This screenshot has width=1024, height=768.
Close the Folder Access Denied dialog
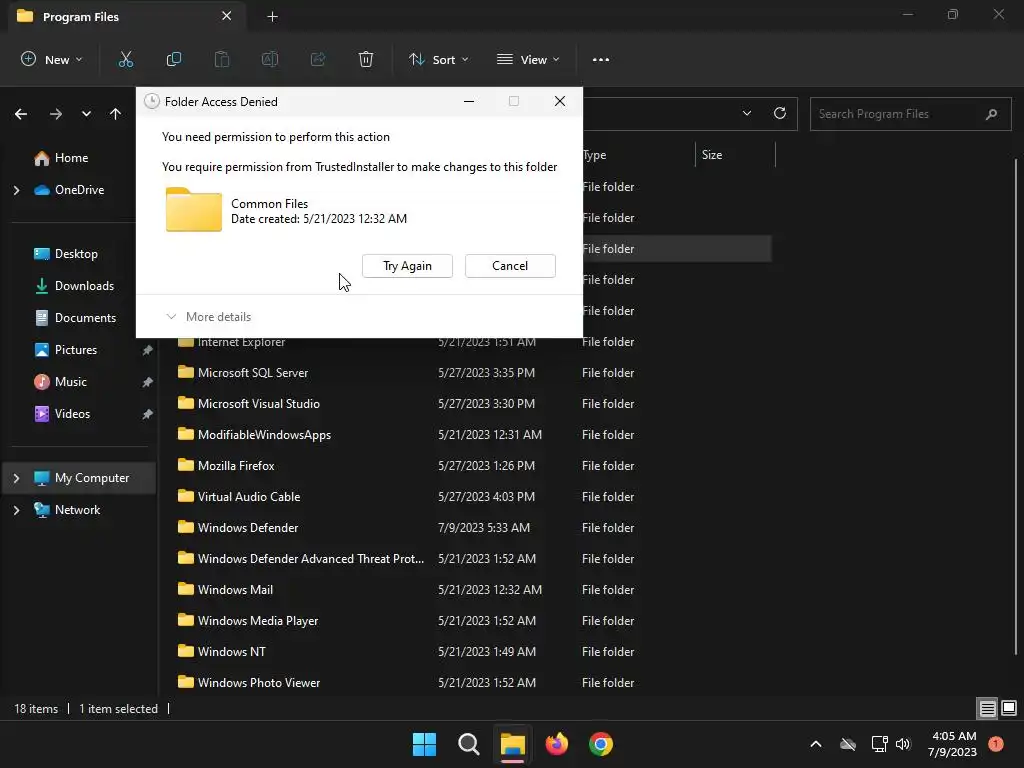click(x=560, y=101)
